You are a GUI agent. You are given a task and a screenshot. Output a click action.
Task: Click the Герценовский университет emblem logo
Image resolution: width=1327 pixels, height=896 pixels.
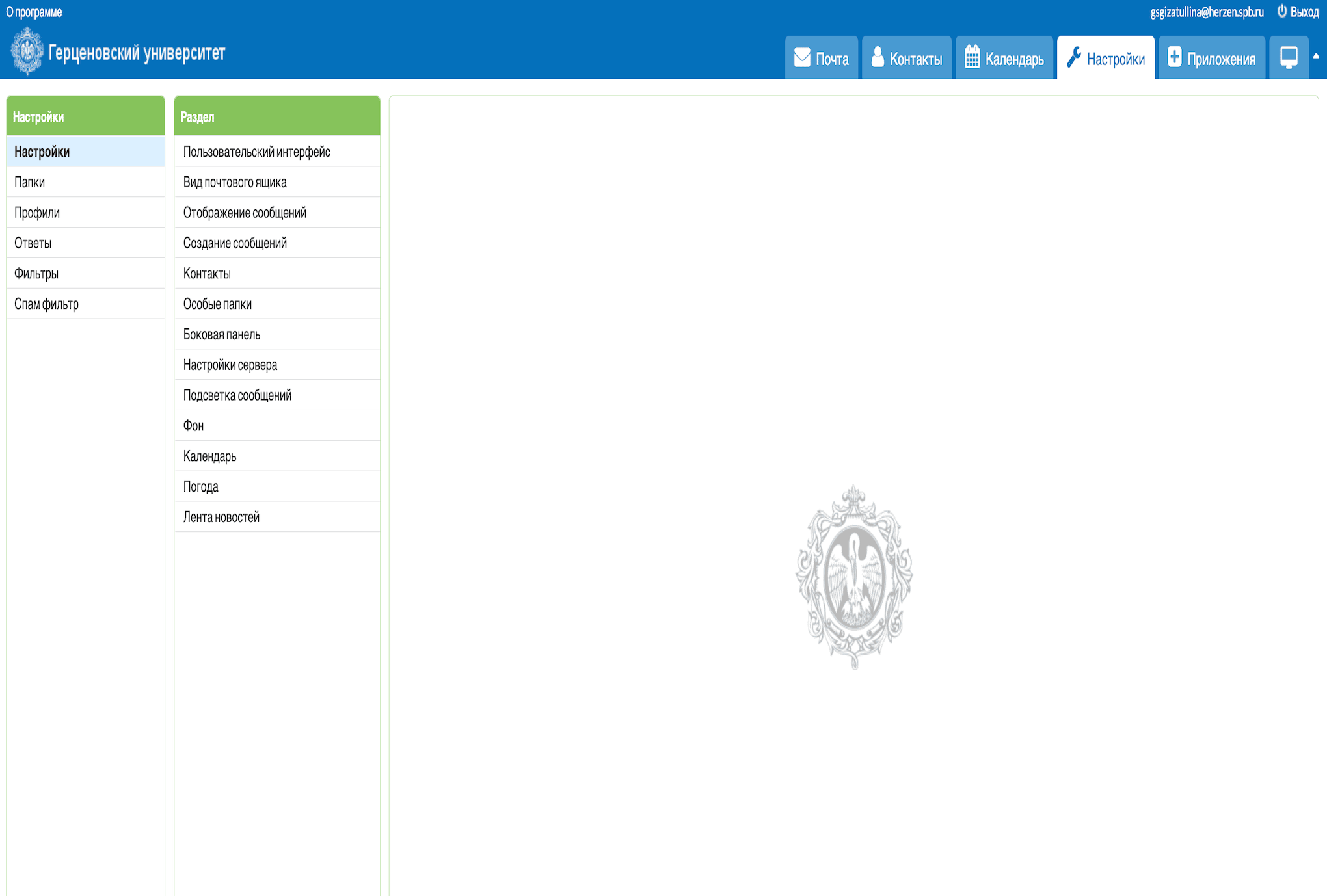pos(27,53)
